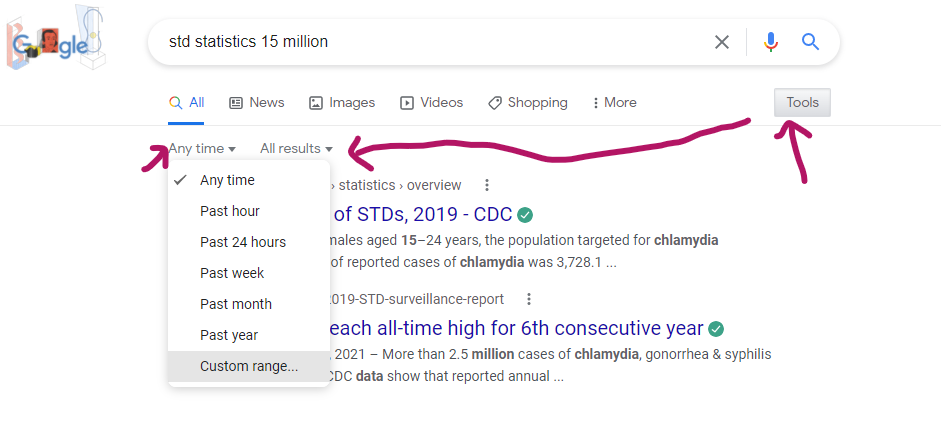Choose Past hour time filter
941x434 pixels.
click(229, 211)
